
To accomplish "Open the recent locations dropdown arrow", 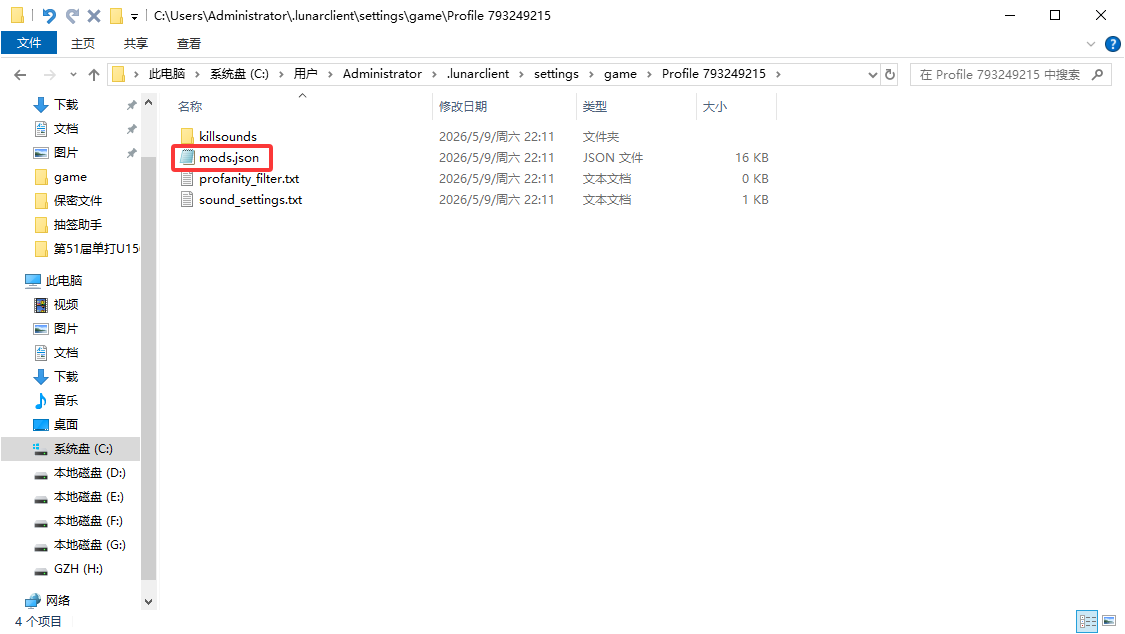I will click(x=73, y=75).
